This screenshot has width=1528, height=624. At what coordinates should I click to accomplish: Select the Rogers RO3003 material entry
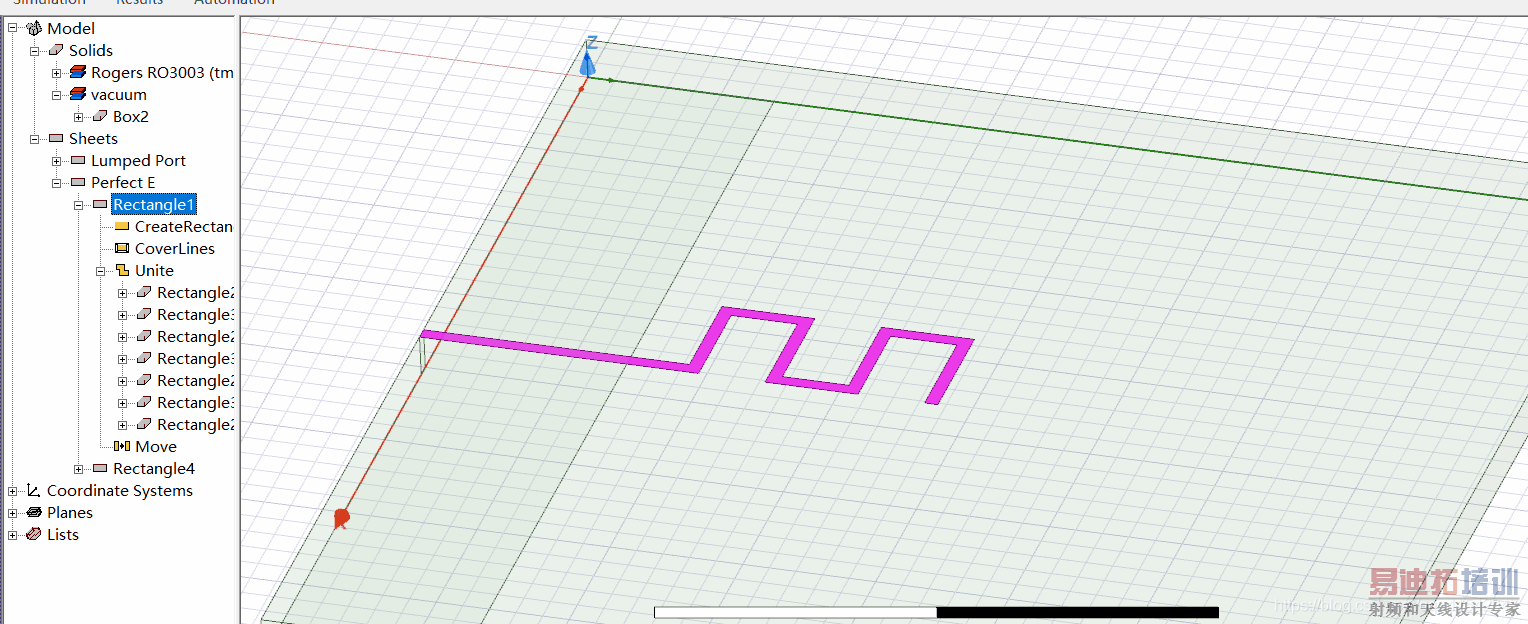(162, 72)
